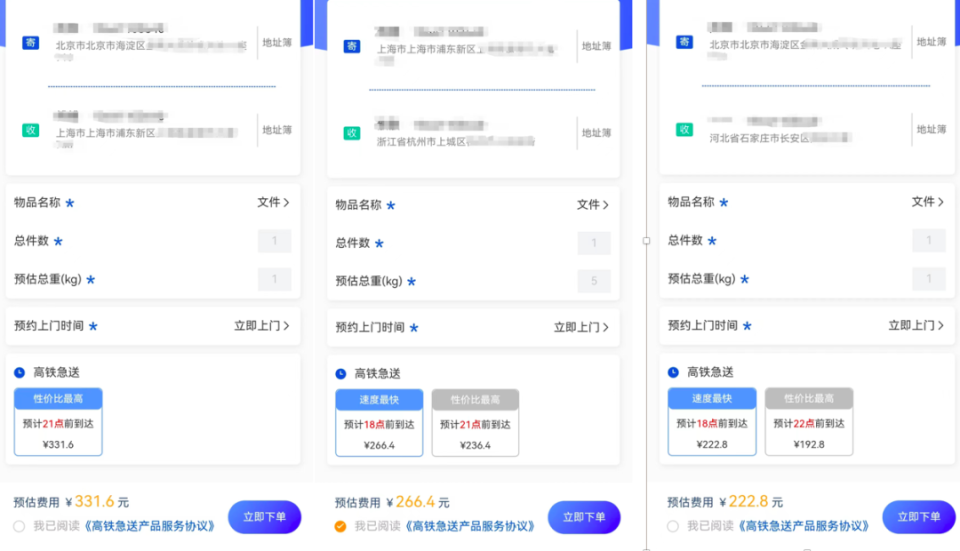Open 物品名称 文件 selector in Shanghai-Hangzhou order
The width and height of the screenshot is (960, 551).
(x=593, y=204)
